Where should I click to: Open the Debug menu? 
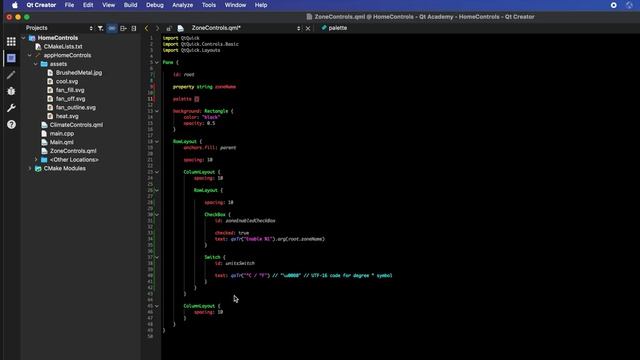tap(155, 5)
